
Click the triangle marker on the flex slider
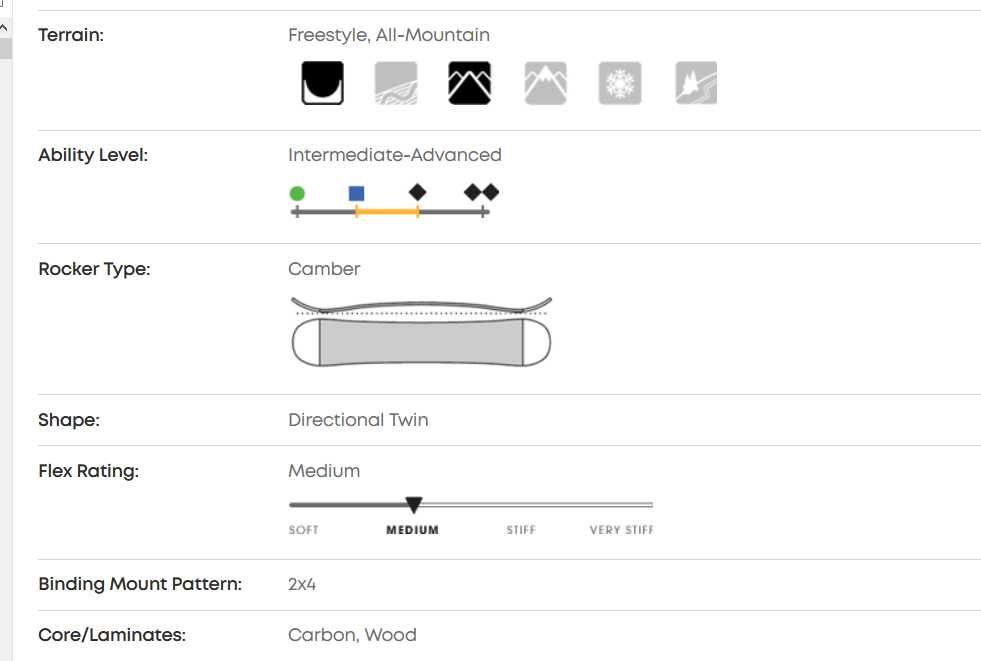click(413, 505)
